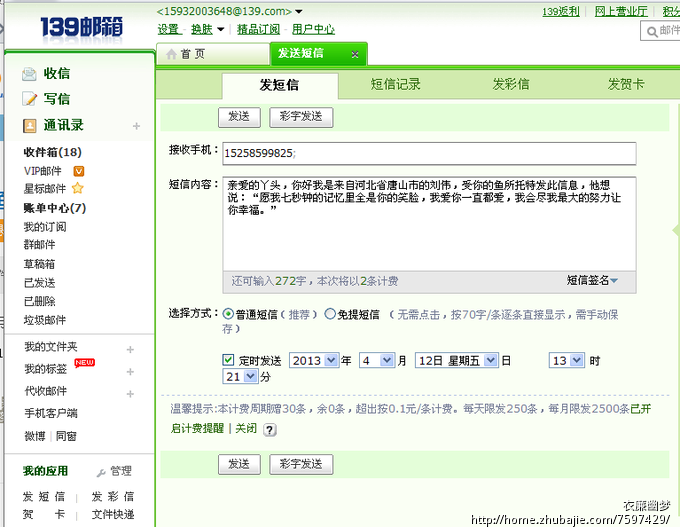
Task: Open 收件箱(18) folder
Action: pos(52,152)
